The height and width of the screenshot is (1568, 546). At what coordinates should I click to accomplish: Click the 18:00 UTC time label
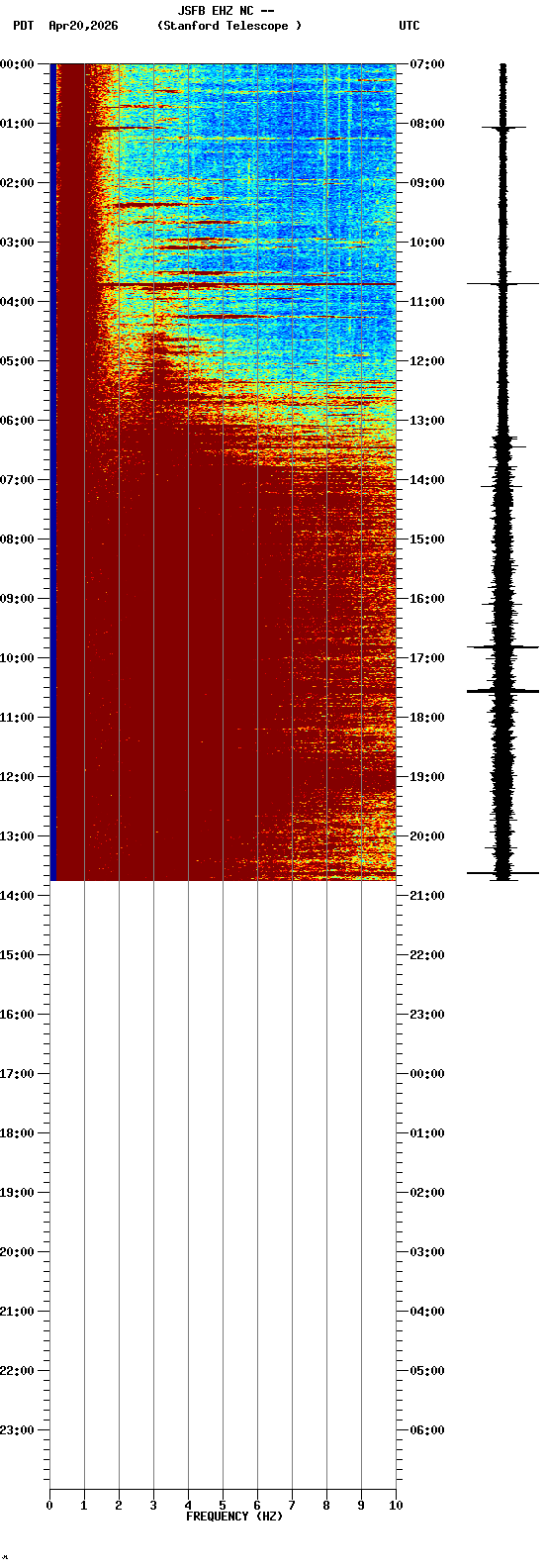click(x=427, y=718)
